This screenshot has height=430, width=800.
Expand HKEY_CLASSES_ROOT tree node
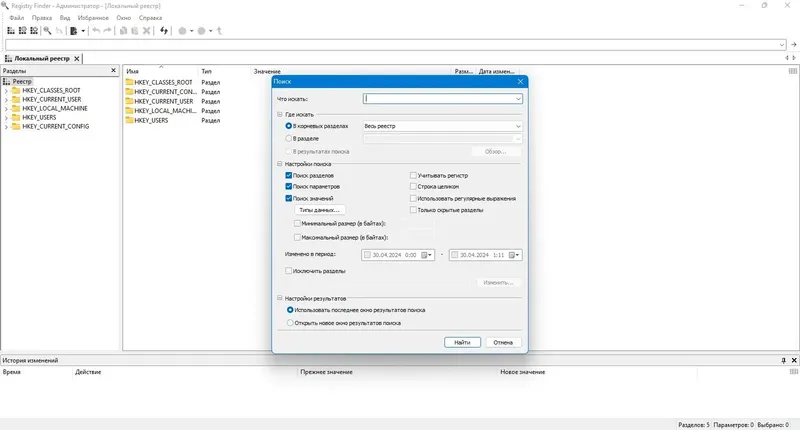(6, 91)
